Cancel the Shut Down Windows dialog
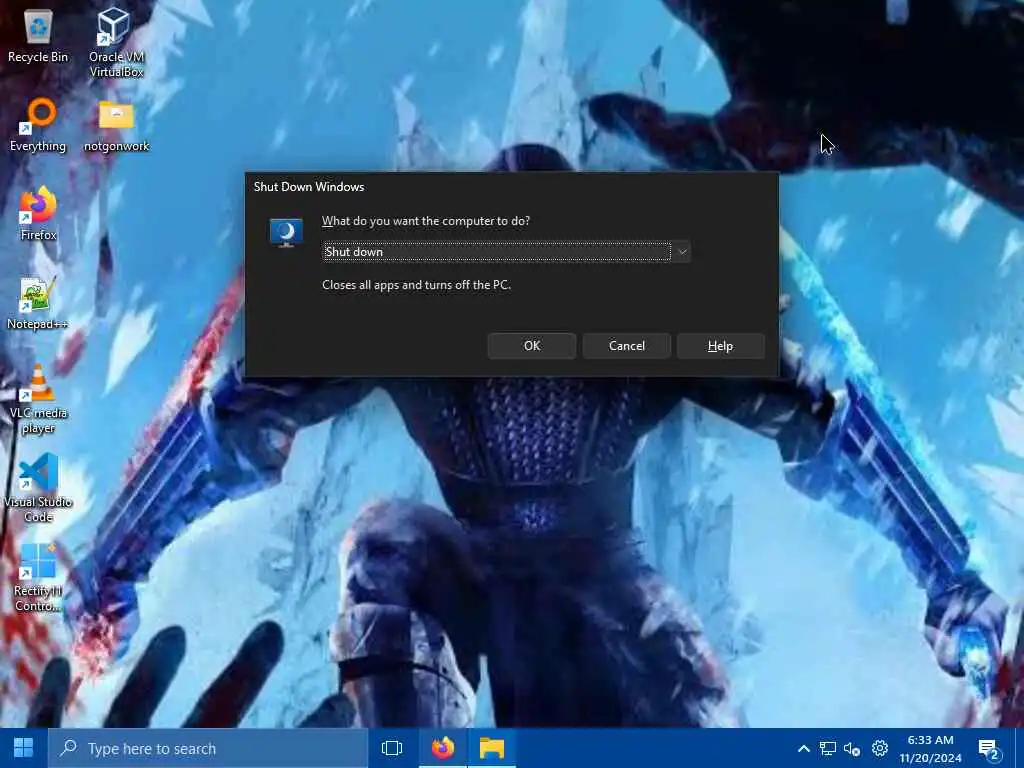Viewport: 1024px width, 768px height. click(626, 345)
